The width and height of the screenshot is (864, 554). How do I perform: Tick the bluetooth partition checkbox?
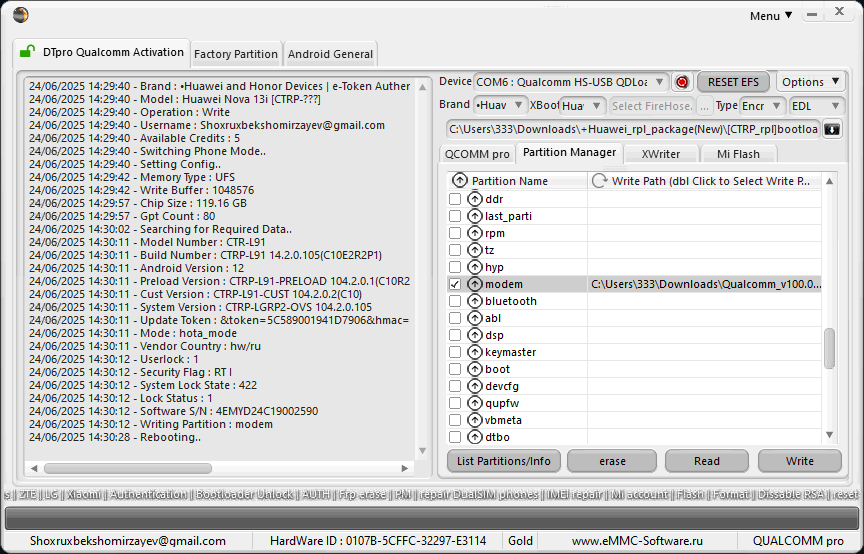coord(455,302)
